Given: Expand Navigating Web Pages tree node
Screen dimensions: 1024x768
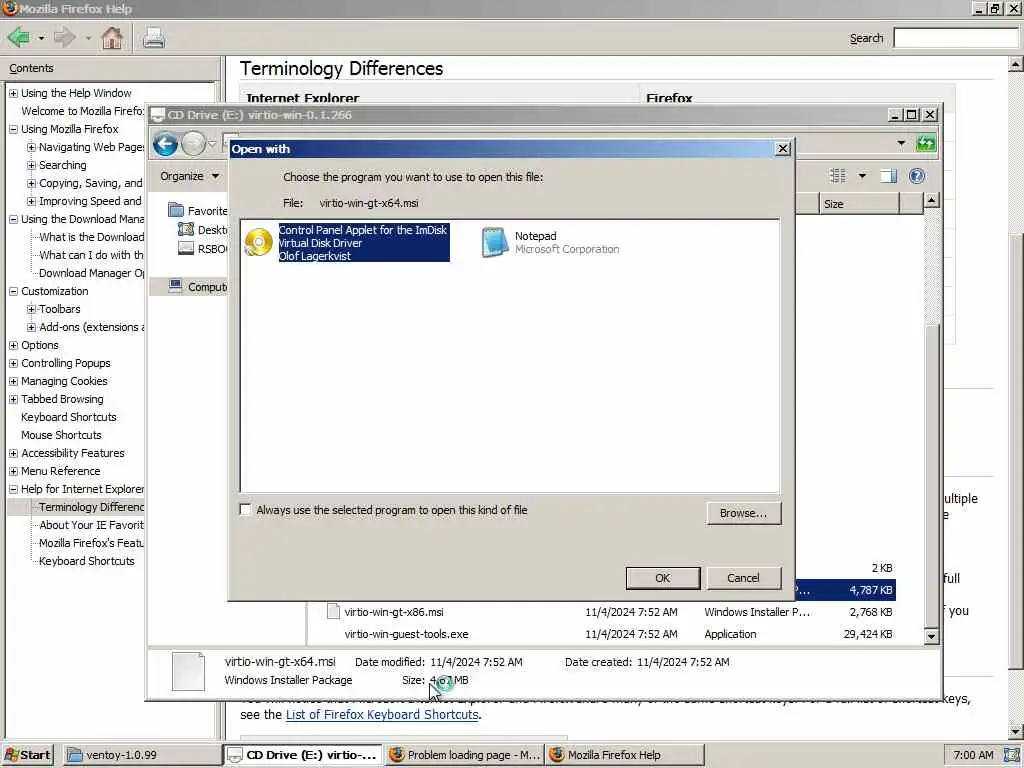Looking at the screenshot, I should click(x=31, y=148).
